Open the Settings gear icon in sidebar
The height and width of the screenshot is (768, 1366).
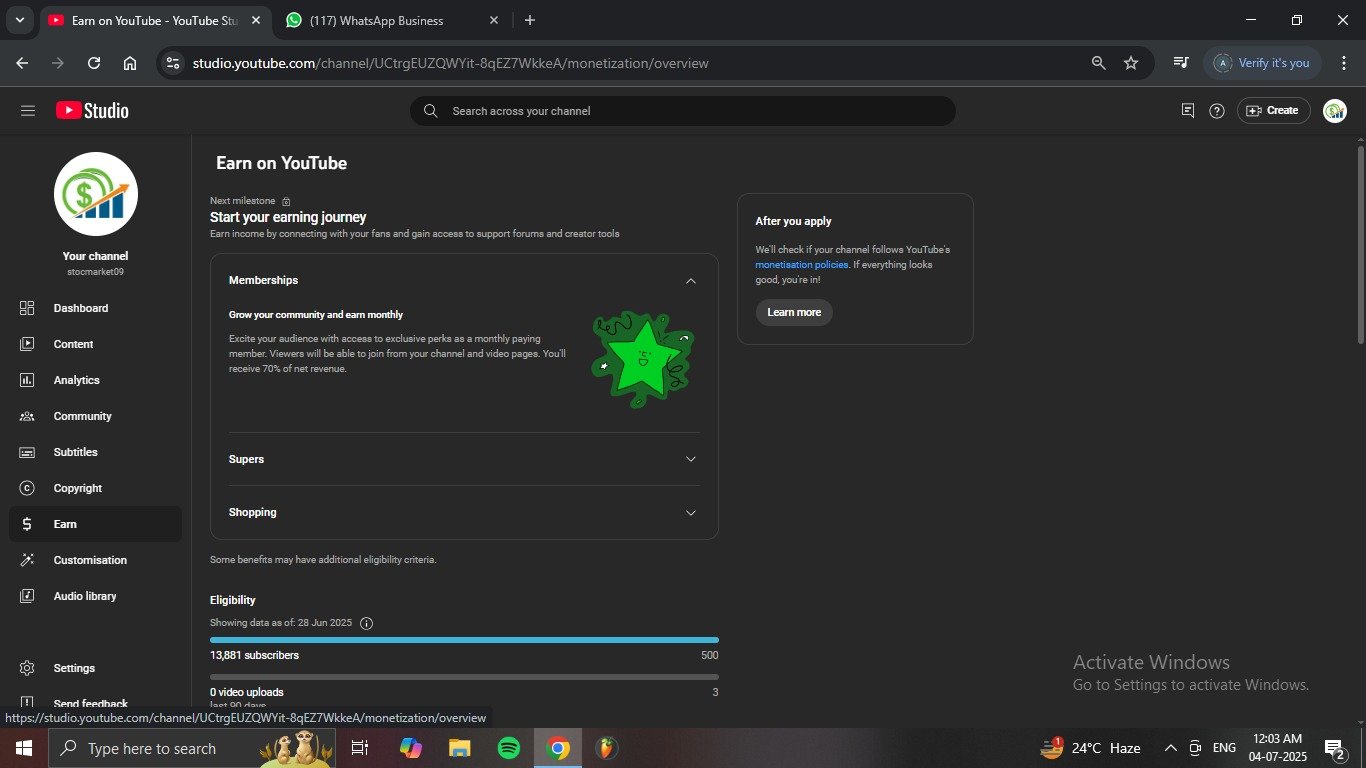[x=27, y=668]
